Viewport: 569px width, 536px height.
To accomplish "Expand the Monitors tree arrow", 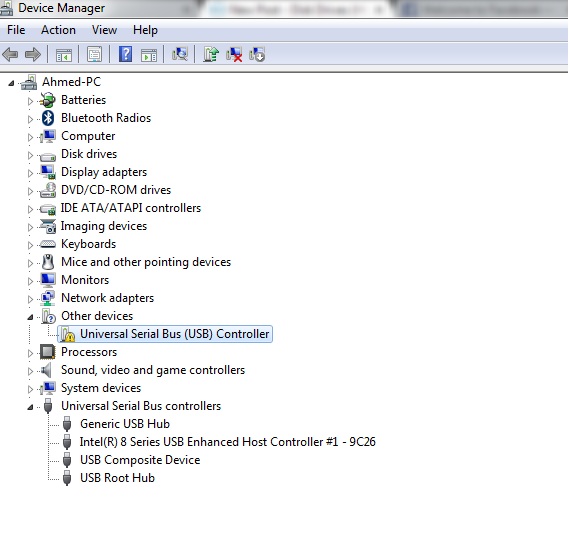I will pos(30,281).
